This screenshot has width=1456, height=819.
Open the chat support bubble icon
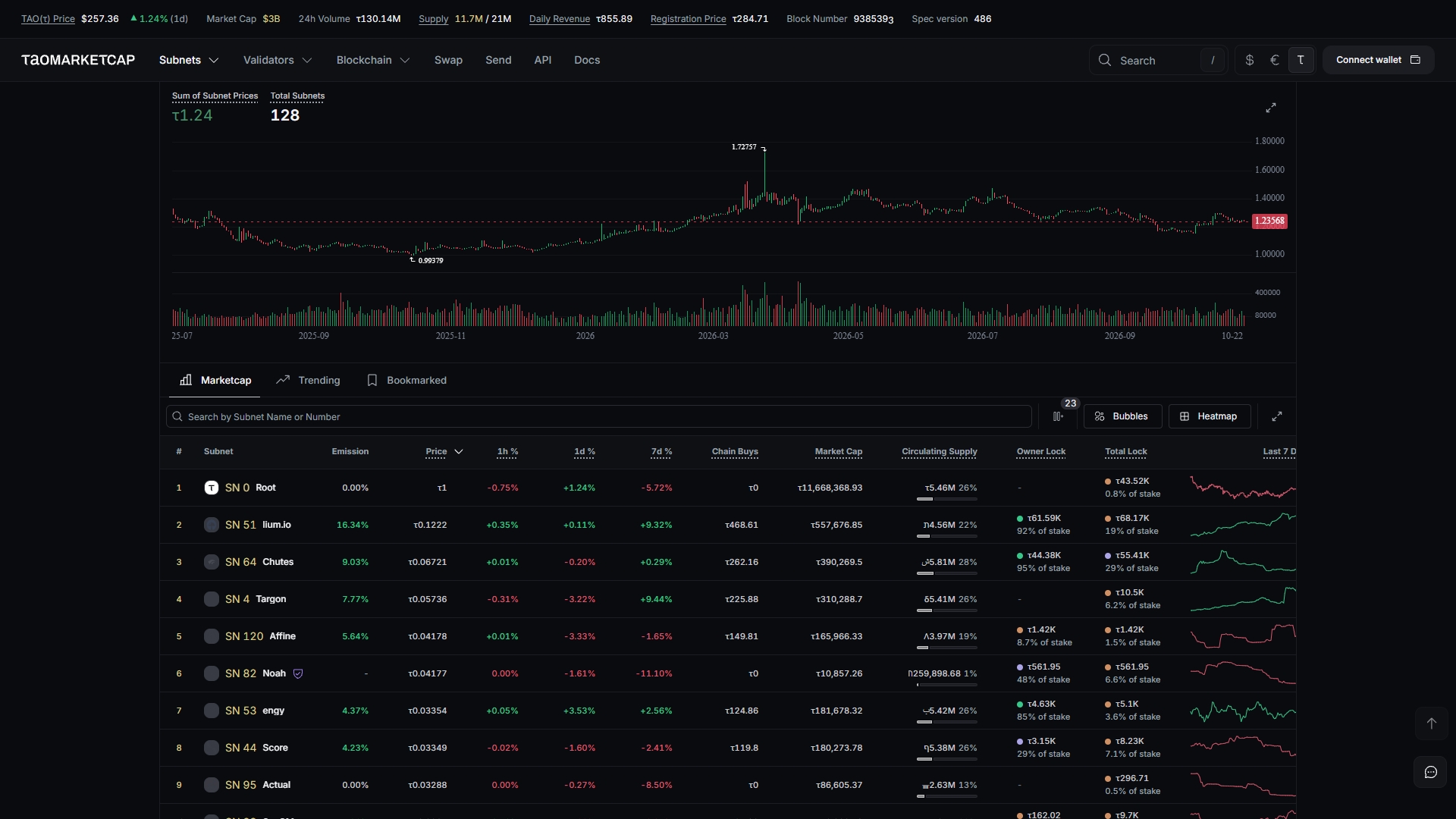click(x=1431, y=772)
